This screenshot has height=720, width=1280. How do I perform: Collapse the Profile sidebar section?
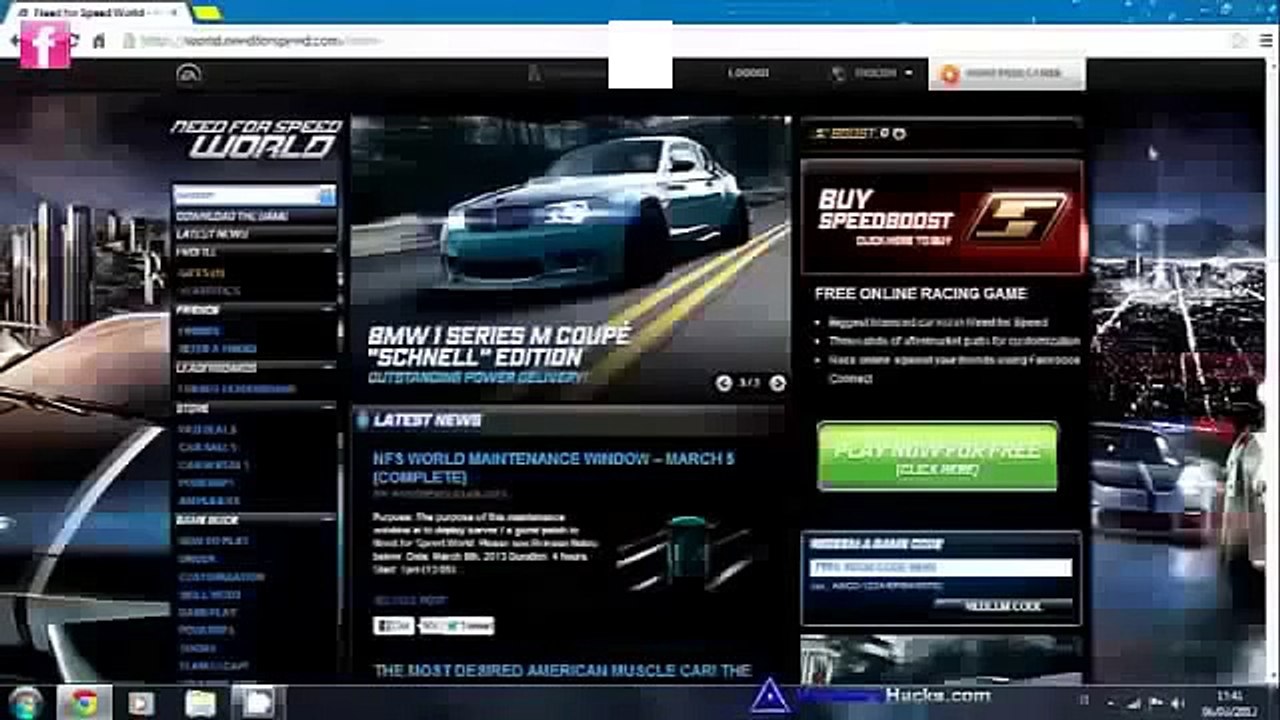click(328, 252)
